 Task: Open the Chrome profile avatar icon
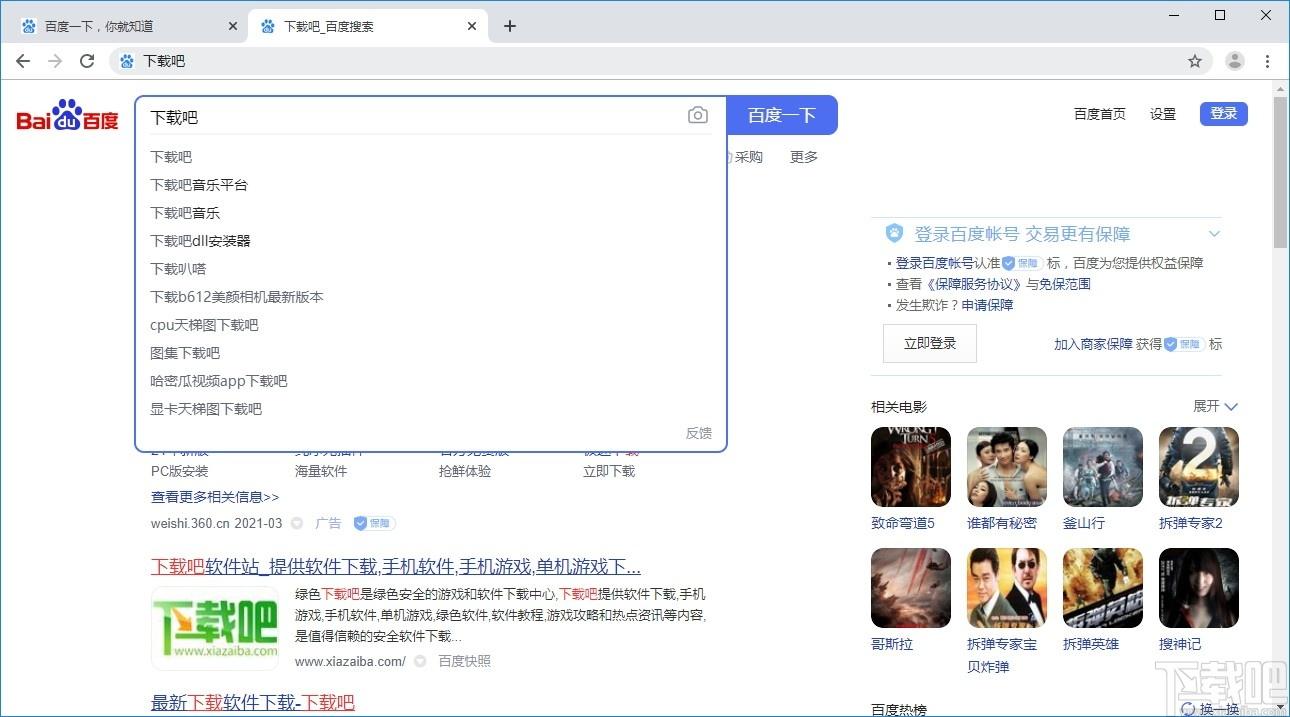click(1235, 61)
